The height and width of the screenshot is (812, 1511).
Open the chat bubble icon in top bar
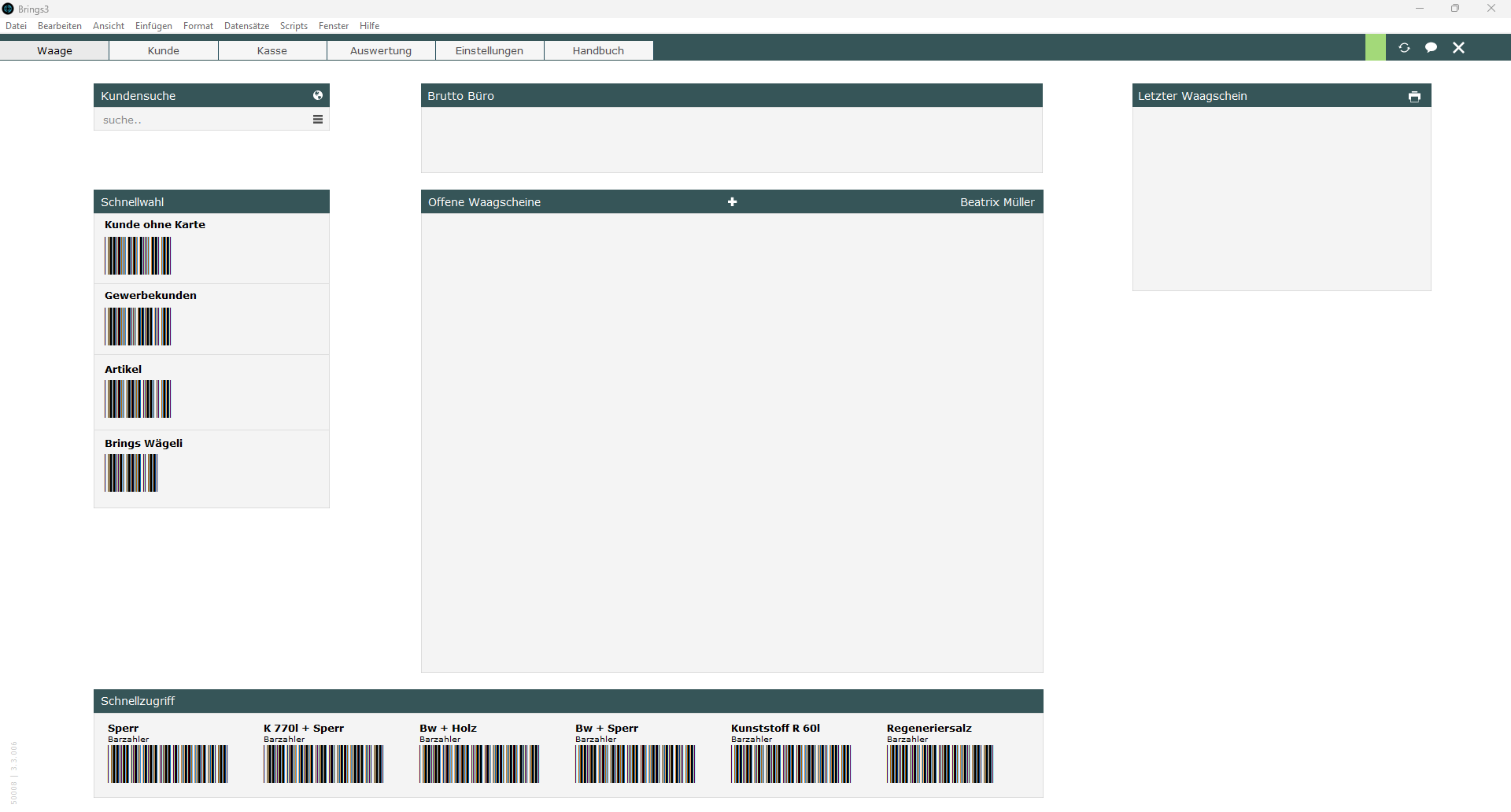(1431, 48)
